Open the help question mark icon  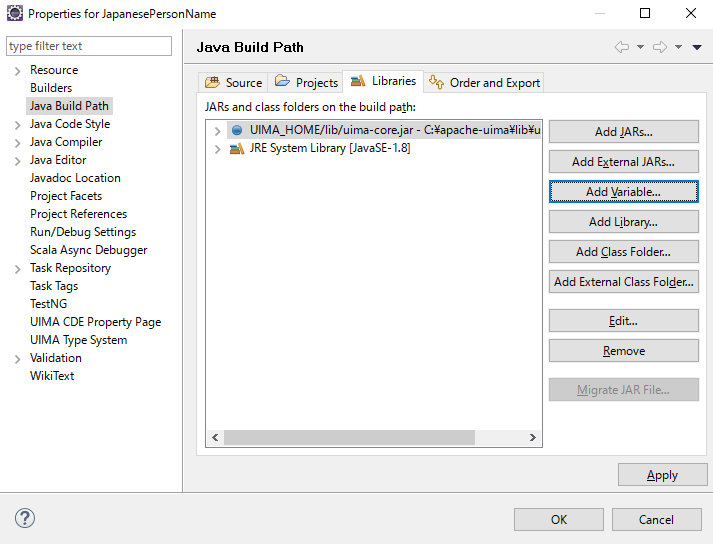(x=25, y=518)
